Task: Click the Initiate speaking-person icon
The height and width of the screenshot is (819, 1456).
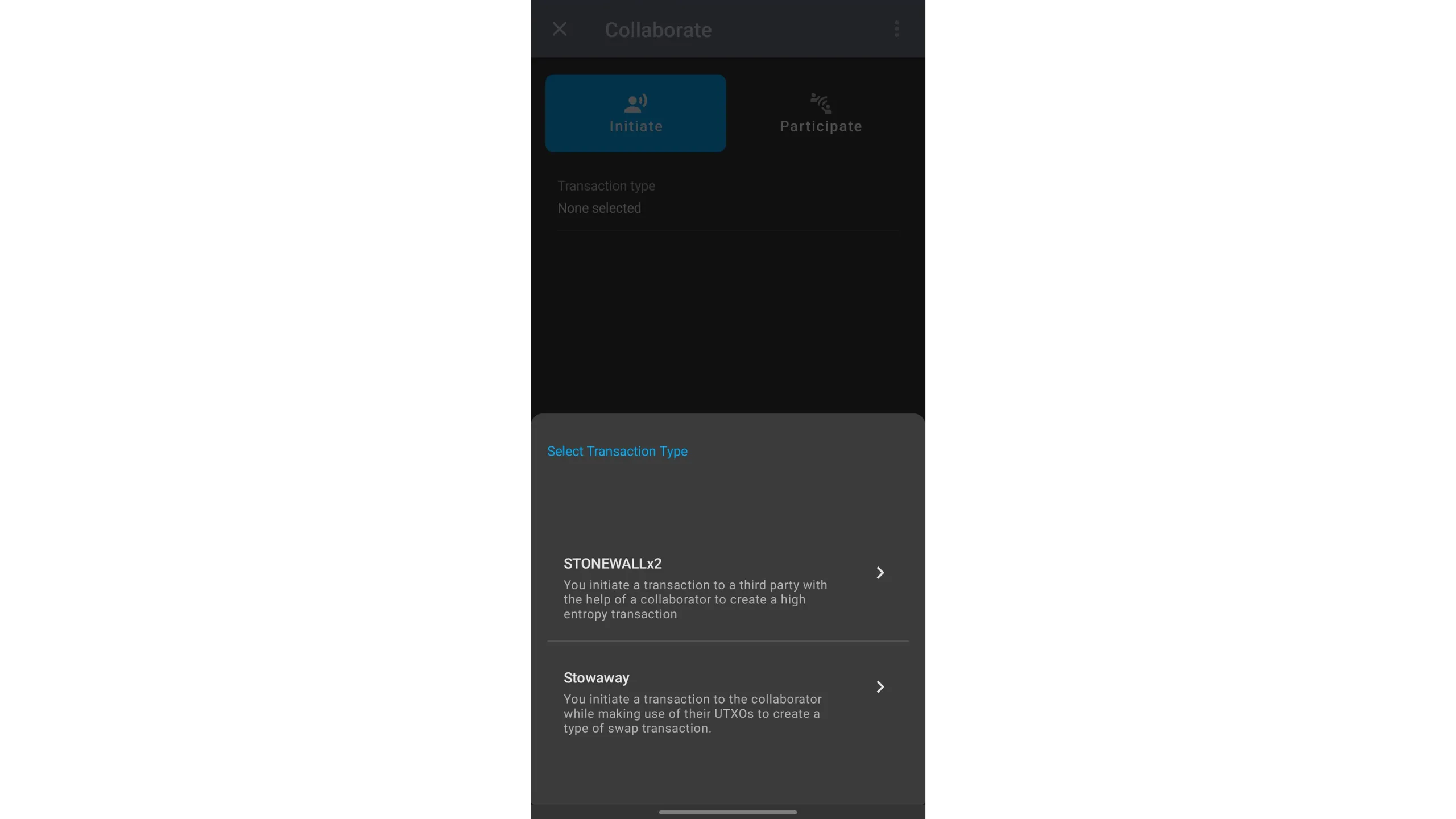Action: pyautogui.click(x=635, y=104)
